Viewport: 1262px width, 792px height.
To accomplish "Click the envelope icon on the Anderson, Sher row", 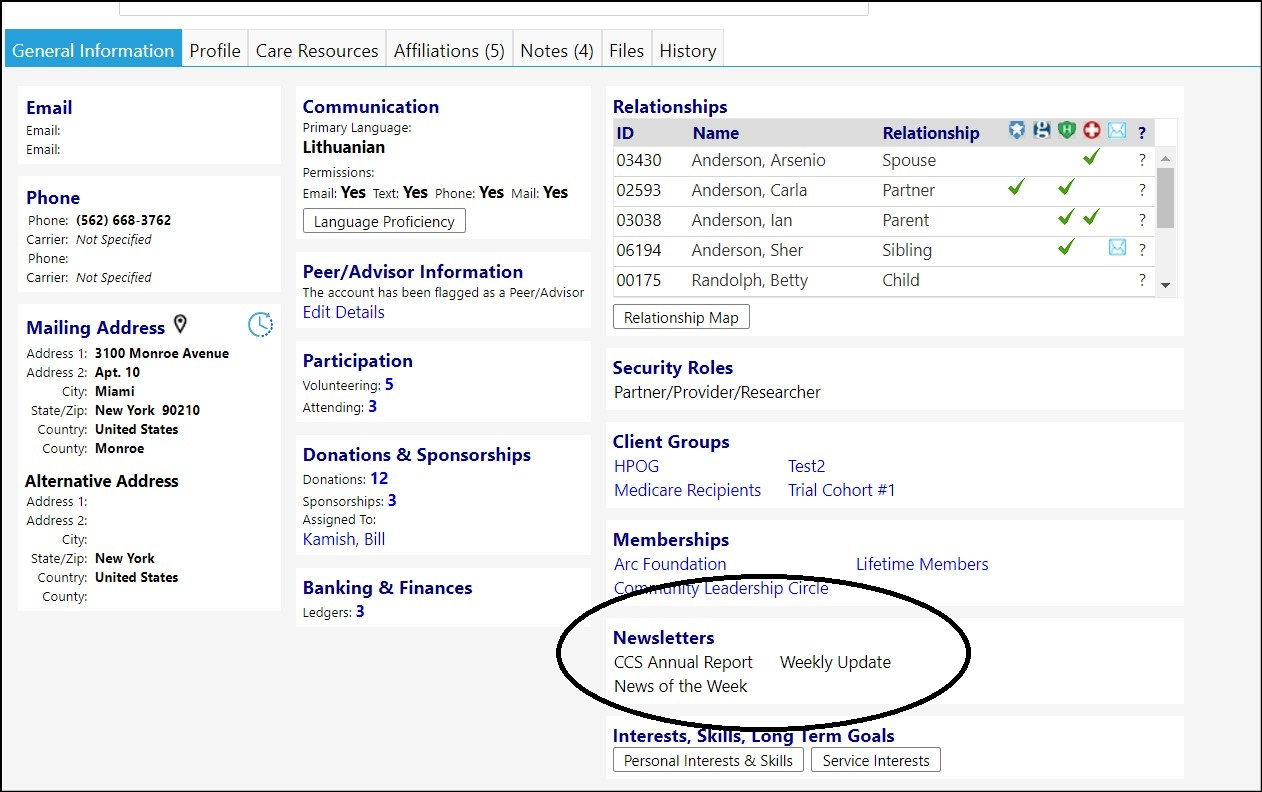I will 1117,247.
